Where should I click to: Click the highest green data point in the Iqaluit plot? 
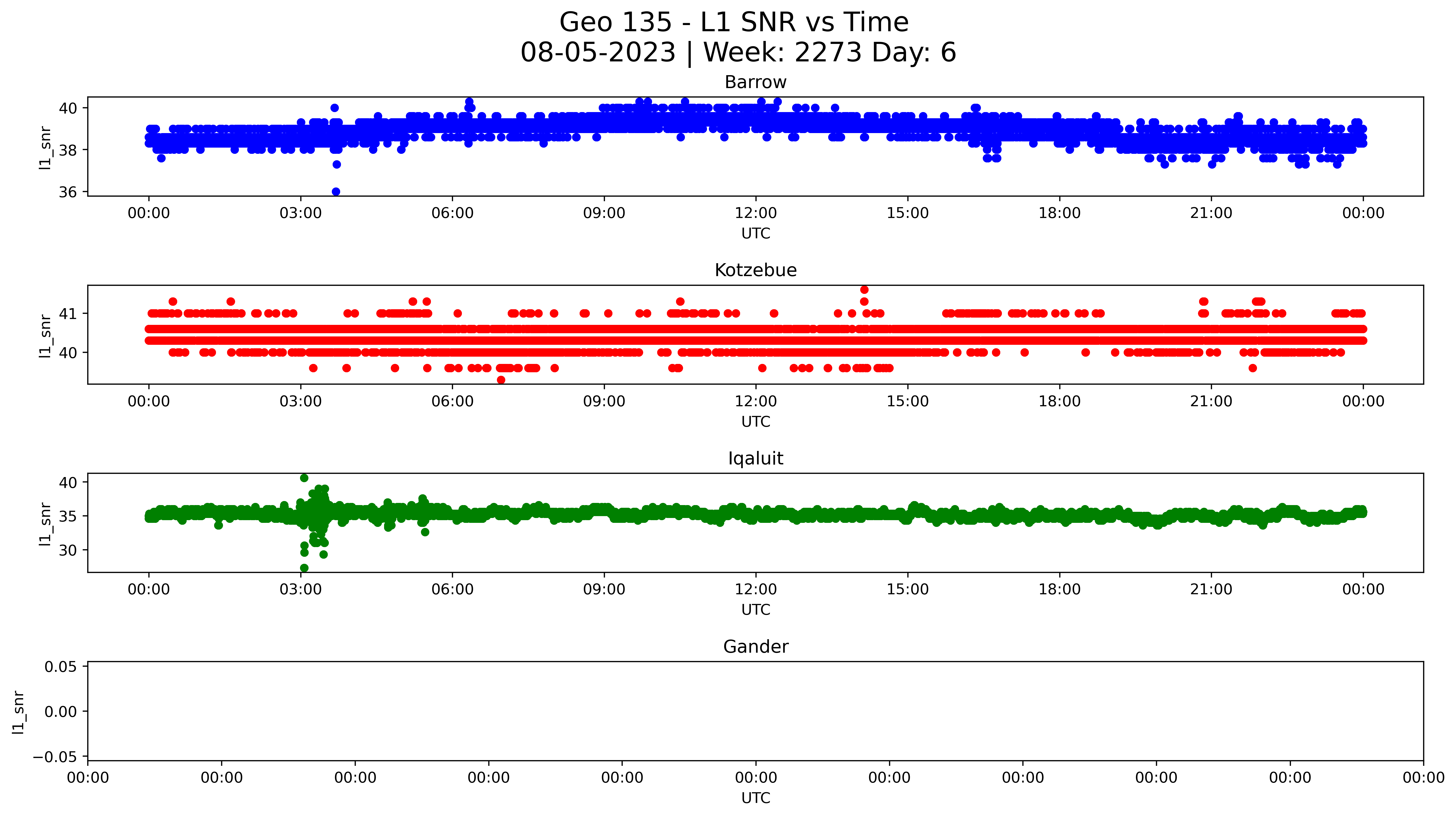304,478
